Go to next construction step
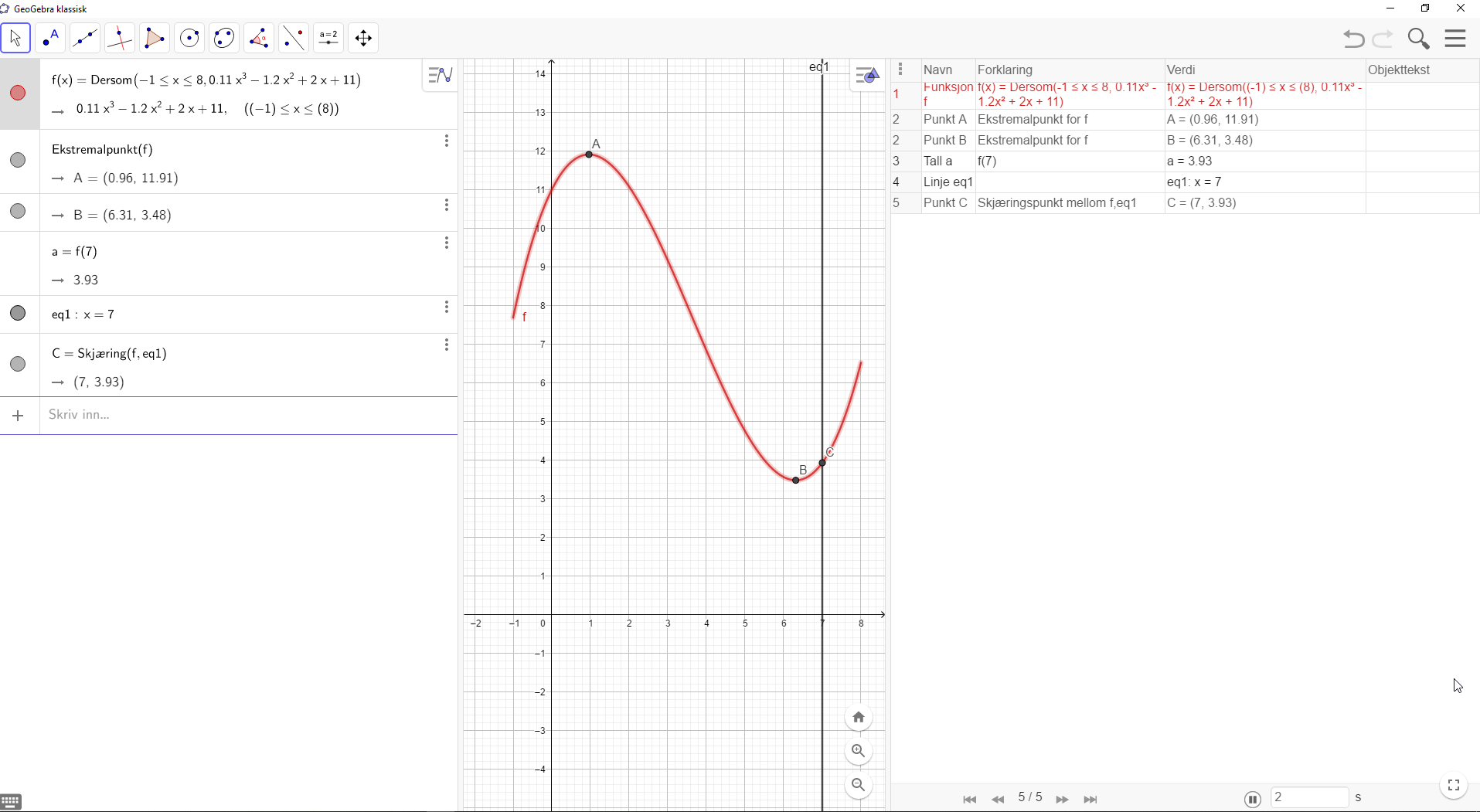This screenshot has height=812, width=1480. coord(1063,800)
